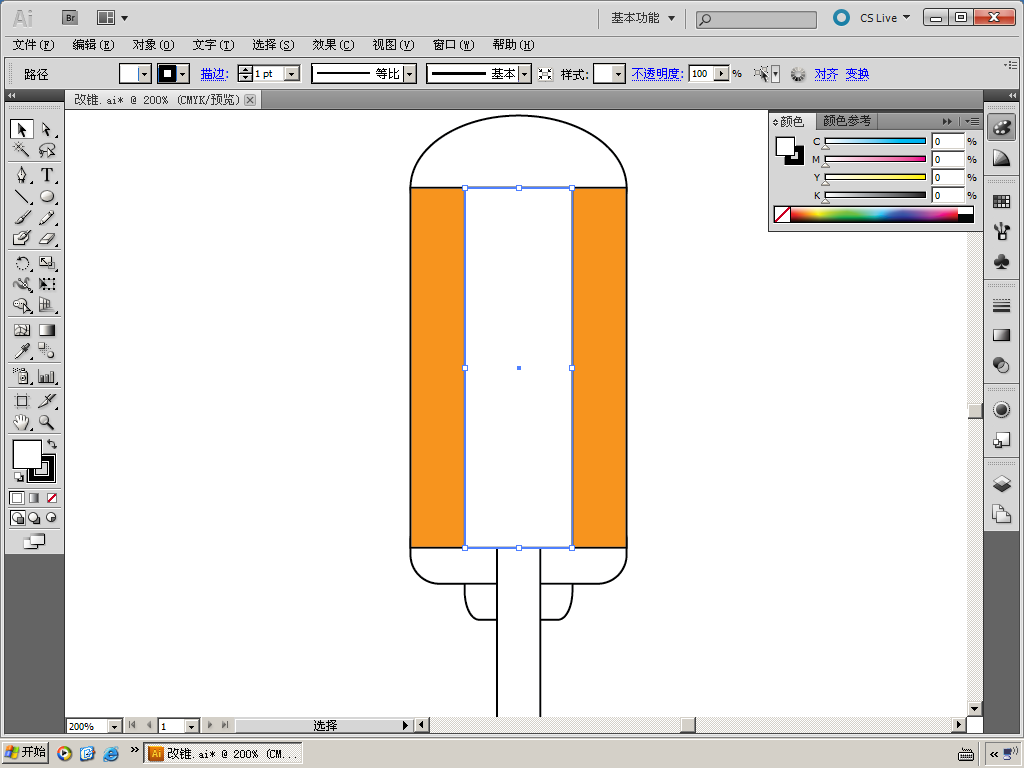Swap fill and stroke colors in toolbox
Image resolution: width=1024 pixels, height=768 pixels.
(x=52, y=444)
